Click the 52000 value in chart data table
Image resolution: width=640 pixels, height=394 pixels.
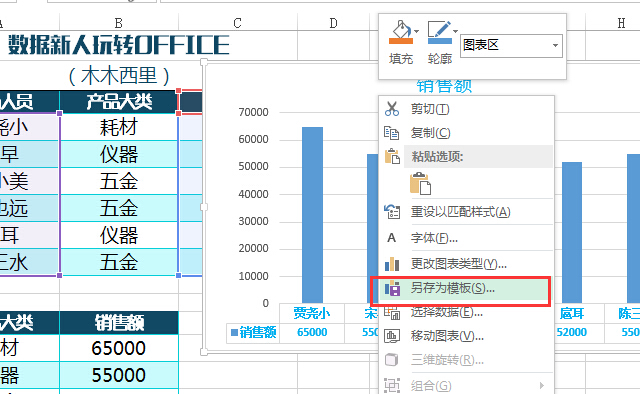[572, 332]
